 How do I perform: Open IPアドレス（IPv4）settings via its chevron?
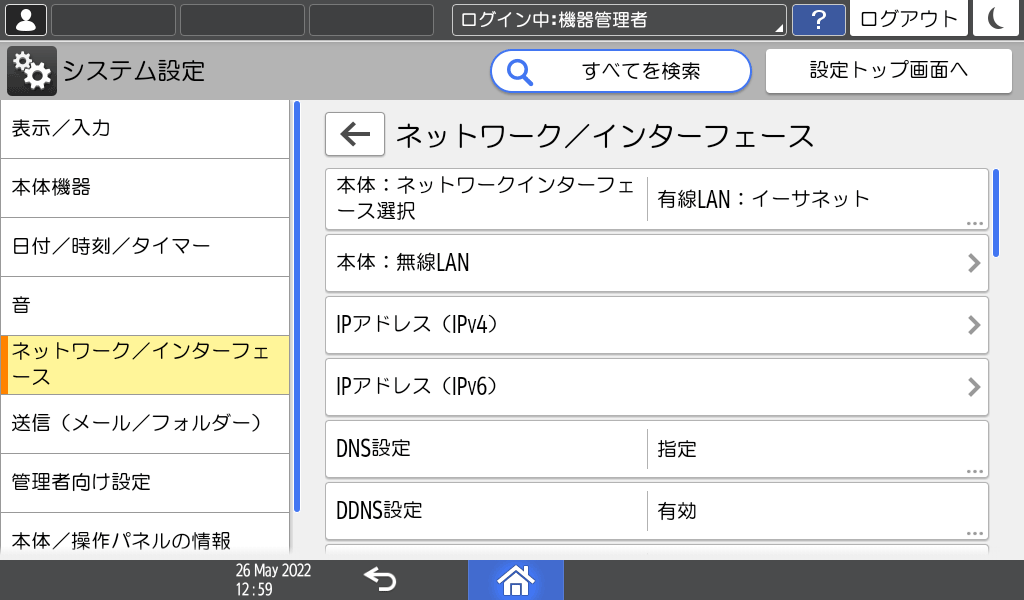pos(973,325)
